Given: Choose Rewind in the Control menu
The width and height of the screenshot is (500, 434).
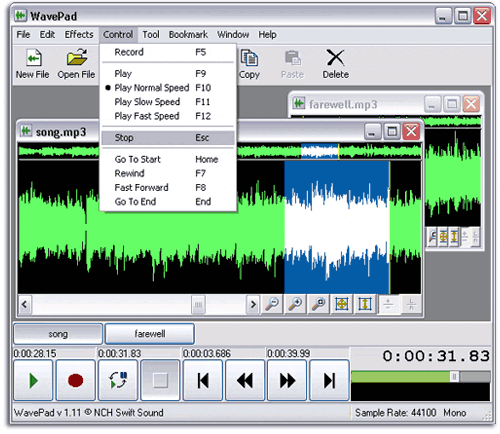Looking at the screenshot, I should [168, 173].
